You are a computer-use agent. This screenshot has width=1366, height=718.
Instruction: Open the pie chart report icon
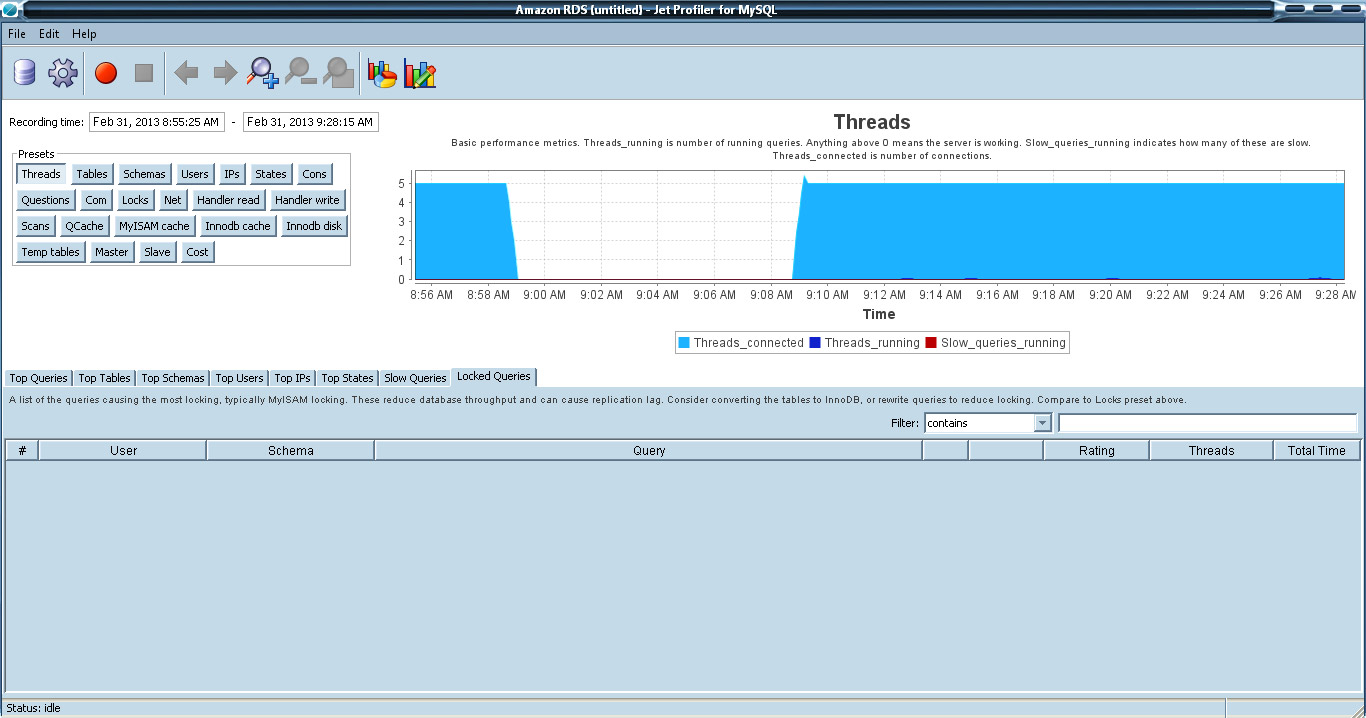tap(382, 73)
